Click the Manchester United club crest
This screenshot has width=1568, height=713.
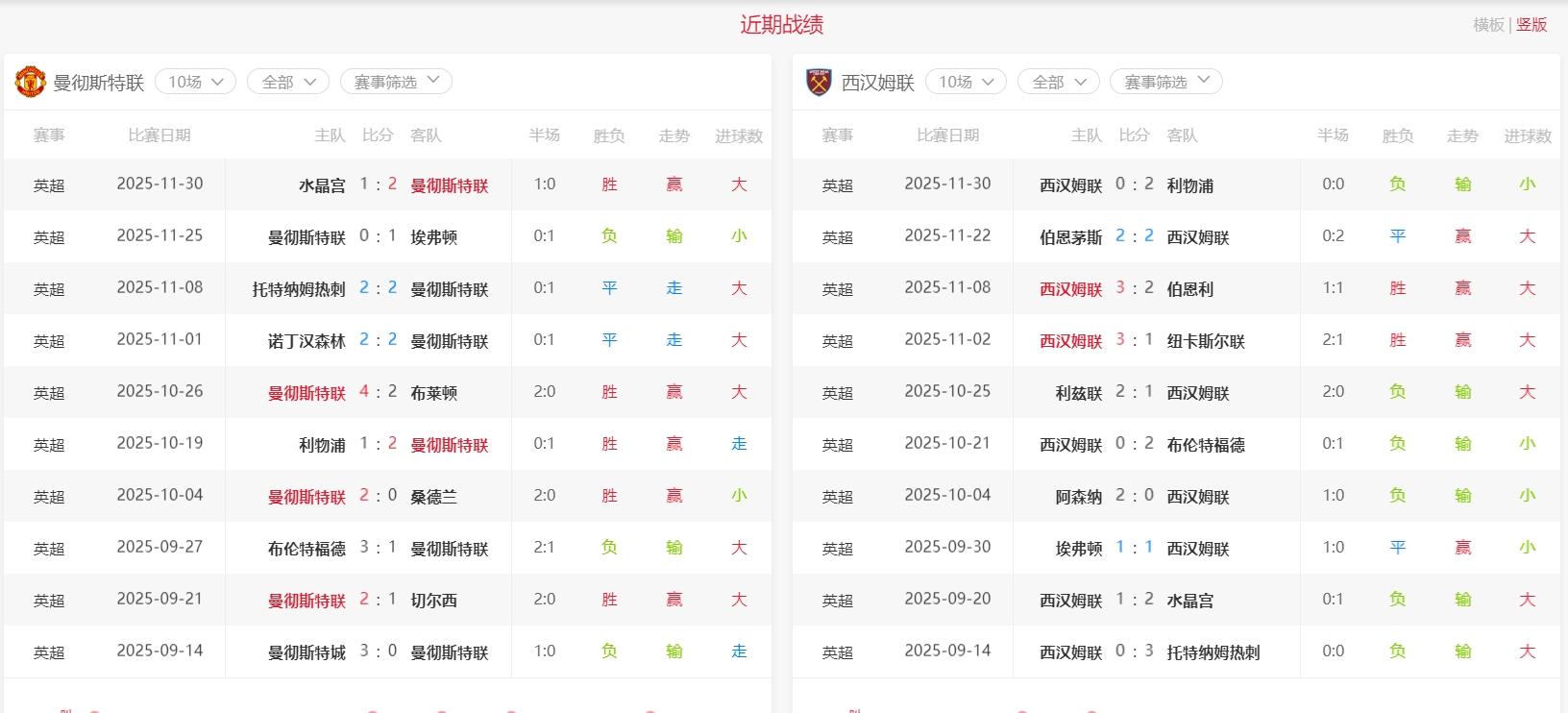(30, 82)
